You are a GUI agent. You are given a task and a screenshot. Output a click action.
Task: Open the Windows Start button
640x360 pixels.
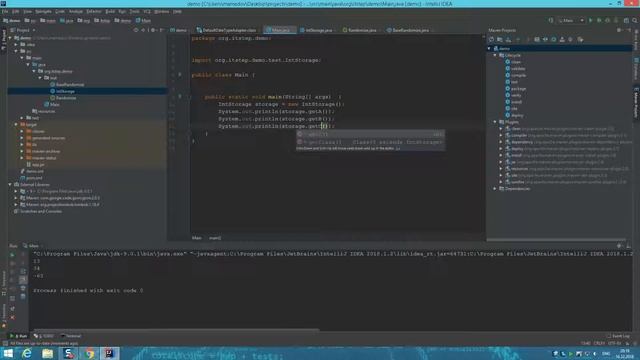(x=7, y=353)
